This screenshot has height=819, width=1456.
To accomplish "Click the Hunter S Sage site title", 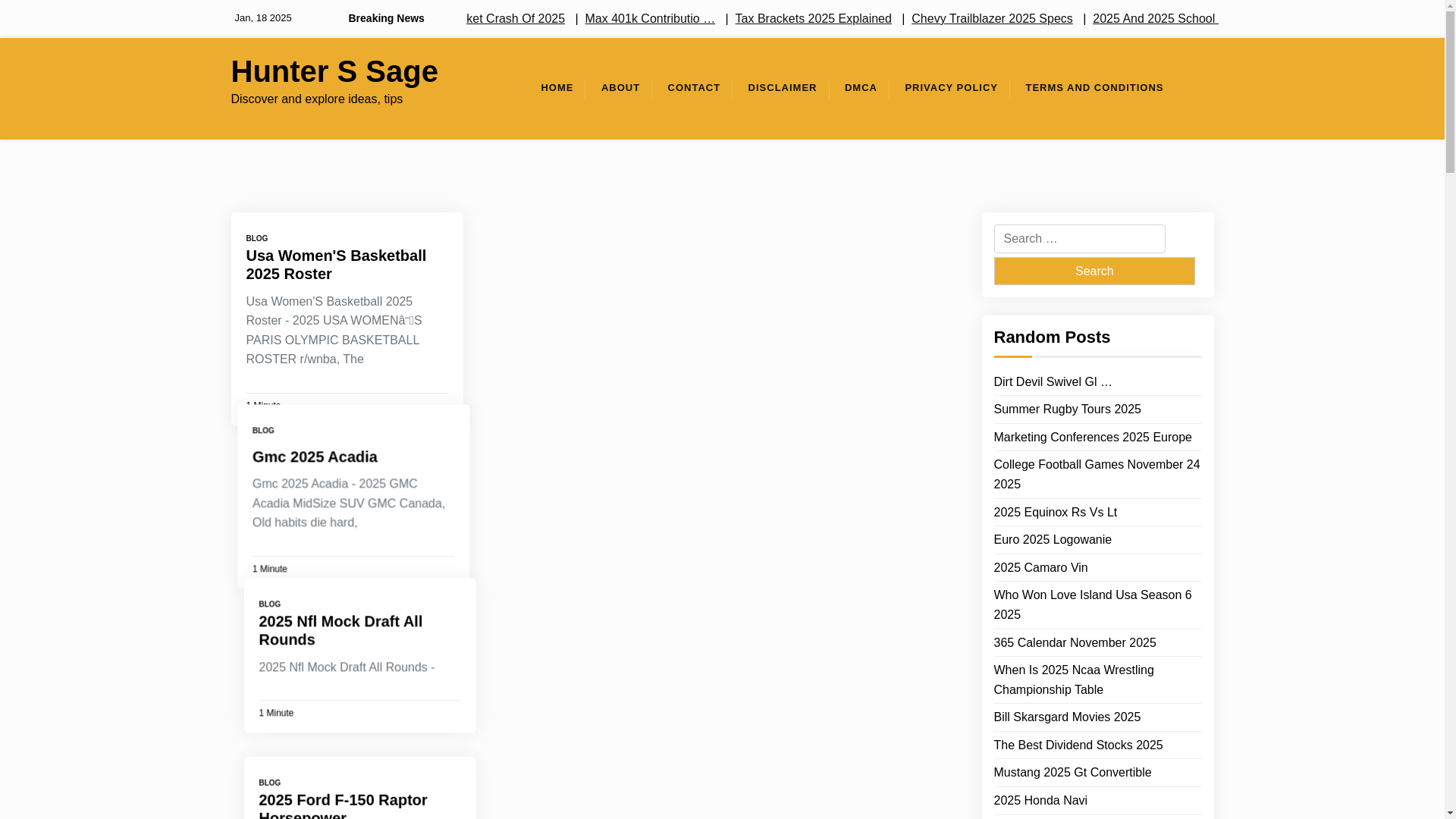I will click(334, 71).
